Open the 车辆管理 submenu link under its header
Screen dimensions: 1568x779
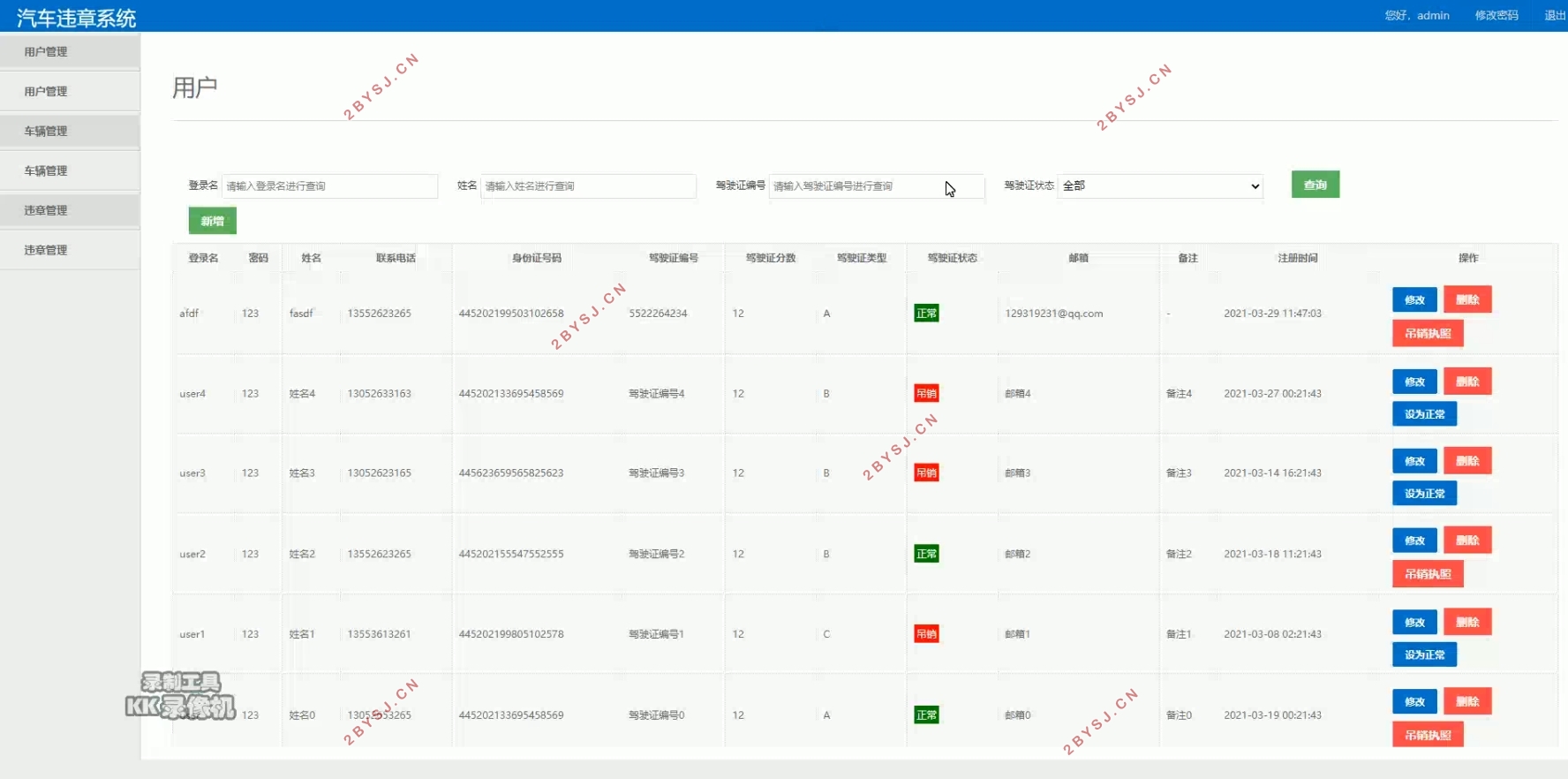(x=70, y=170)
